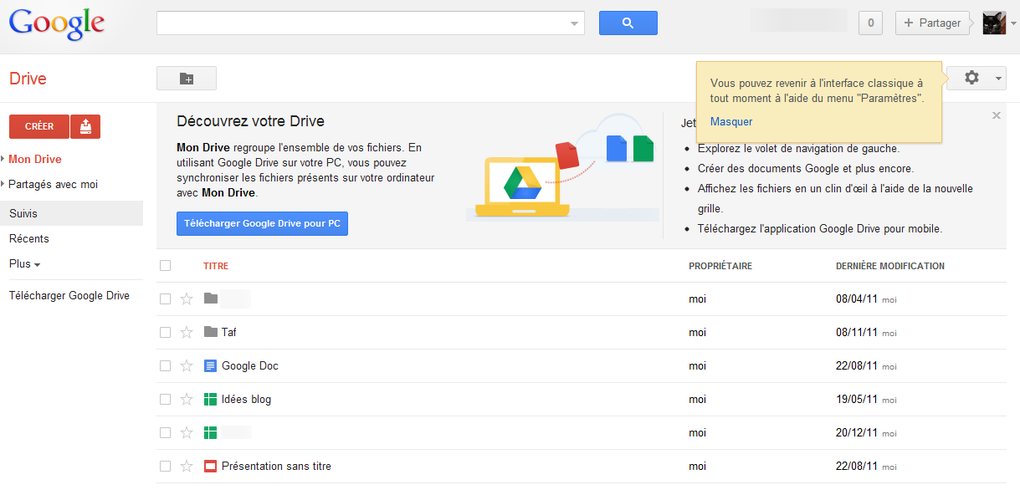The height and width of the screenshot is (495, 1020).
Task: Click the date 20/12/11
Action: pyautogui.click(x=857, y=433)
